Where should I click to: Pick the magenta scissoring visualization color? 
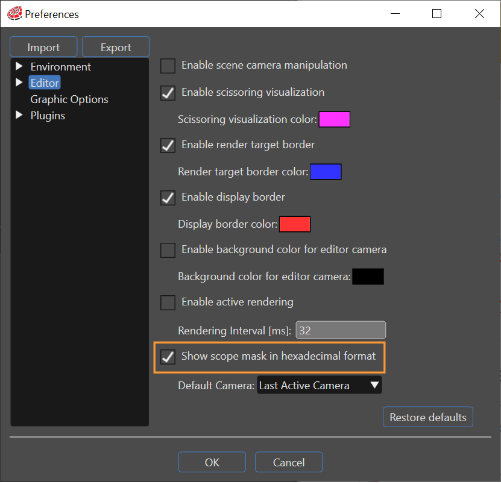pyautogui.click(x=334, y=119)
